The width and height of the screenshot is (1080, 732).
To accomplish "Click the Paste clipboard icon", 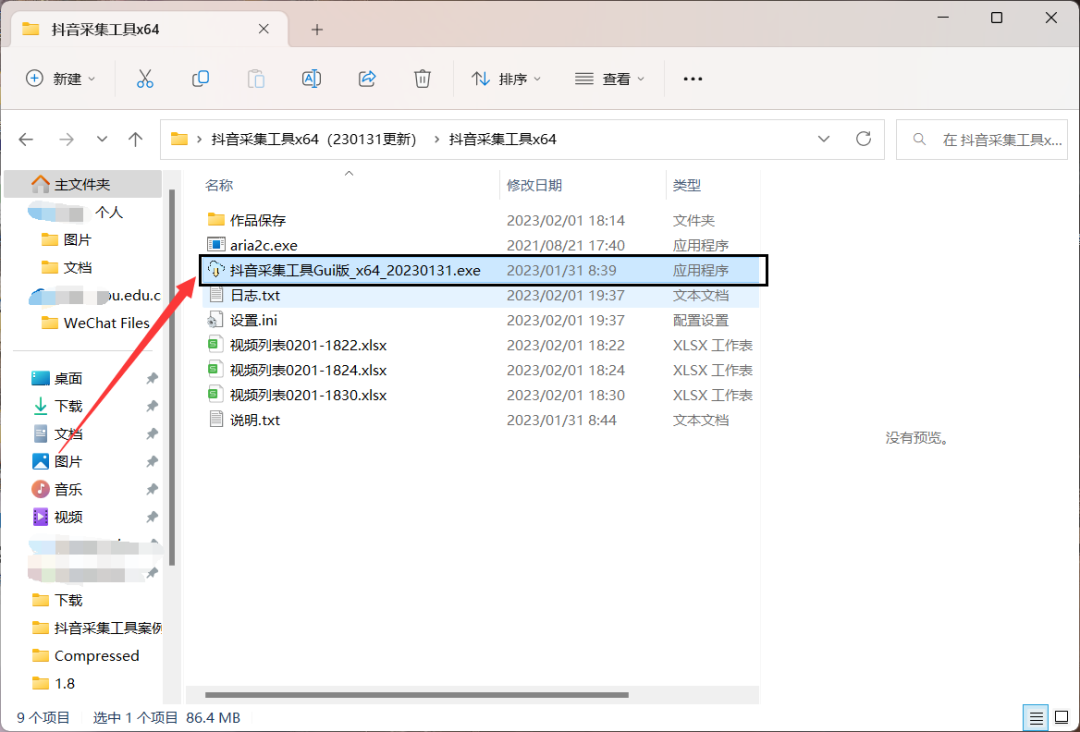I will click(x=256, y=79).
